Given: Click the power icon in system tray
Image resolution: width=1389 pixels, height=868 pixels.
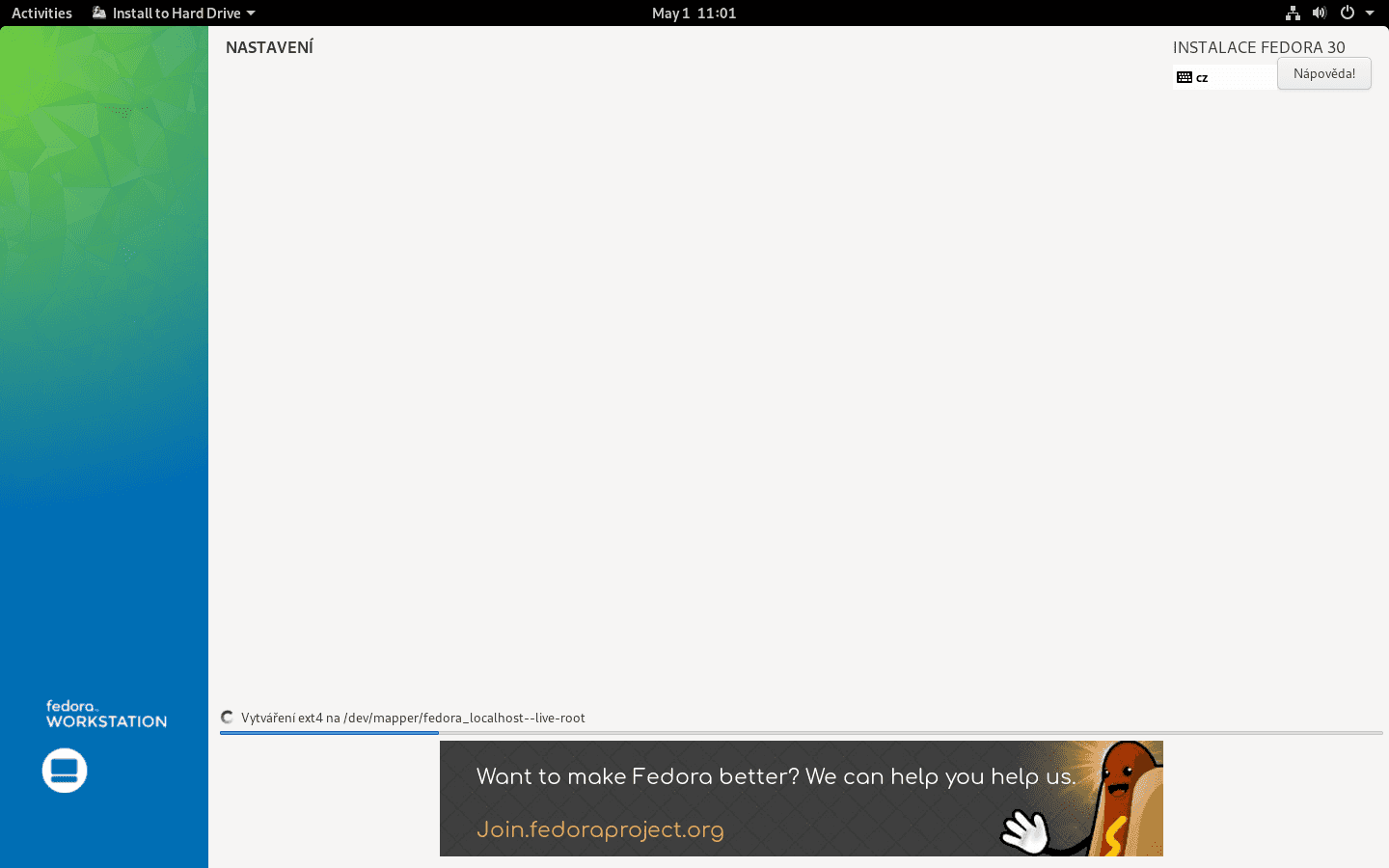Looking at the screenshot, I should tap(1348, 13).
